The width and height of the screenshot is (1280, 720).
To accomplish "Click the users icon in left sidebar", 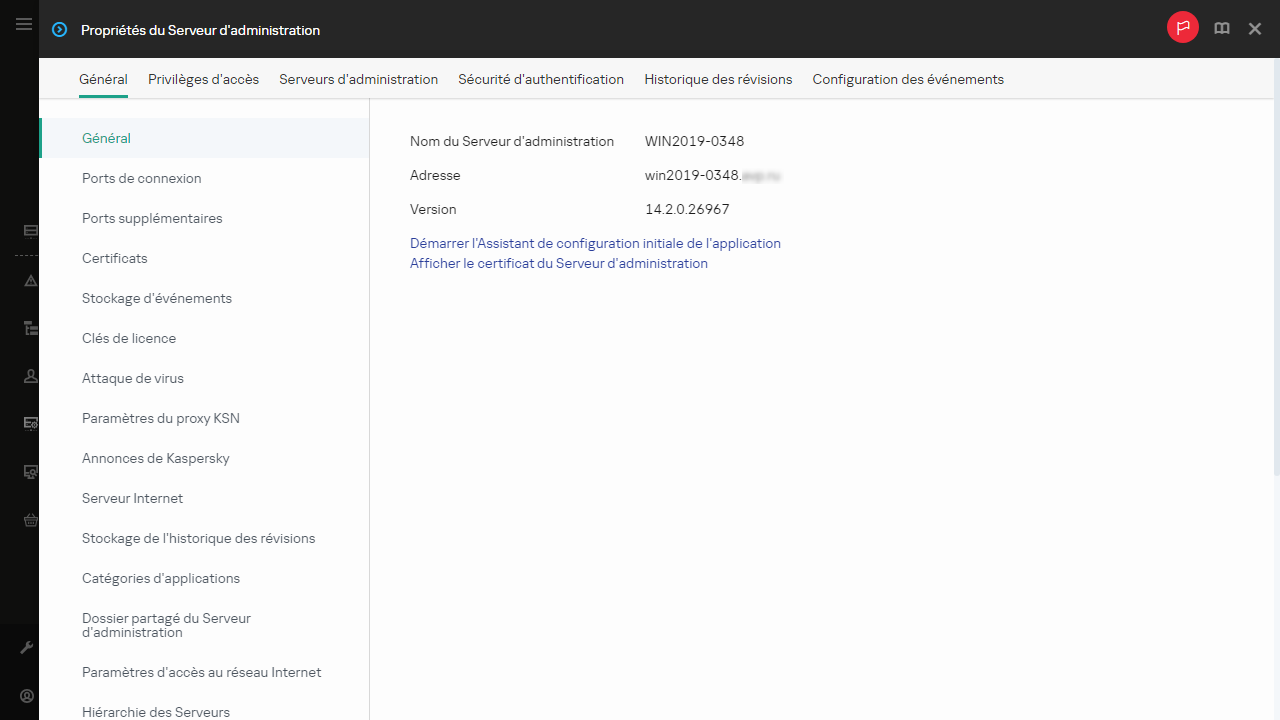I will click(x=30, y=376).
